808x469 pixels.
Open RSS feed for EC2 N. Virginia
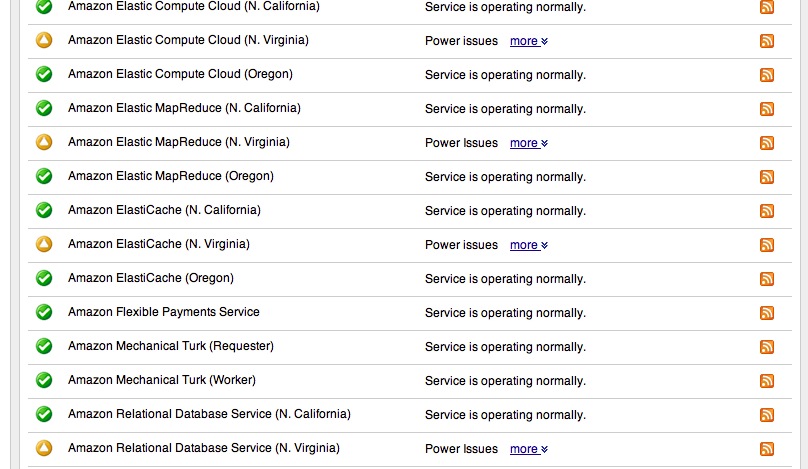coord(767,41)
